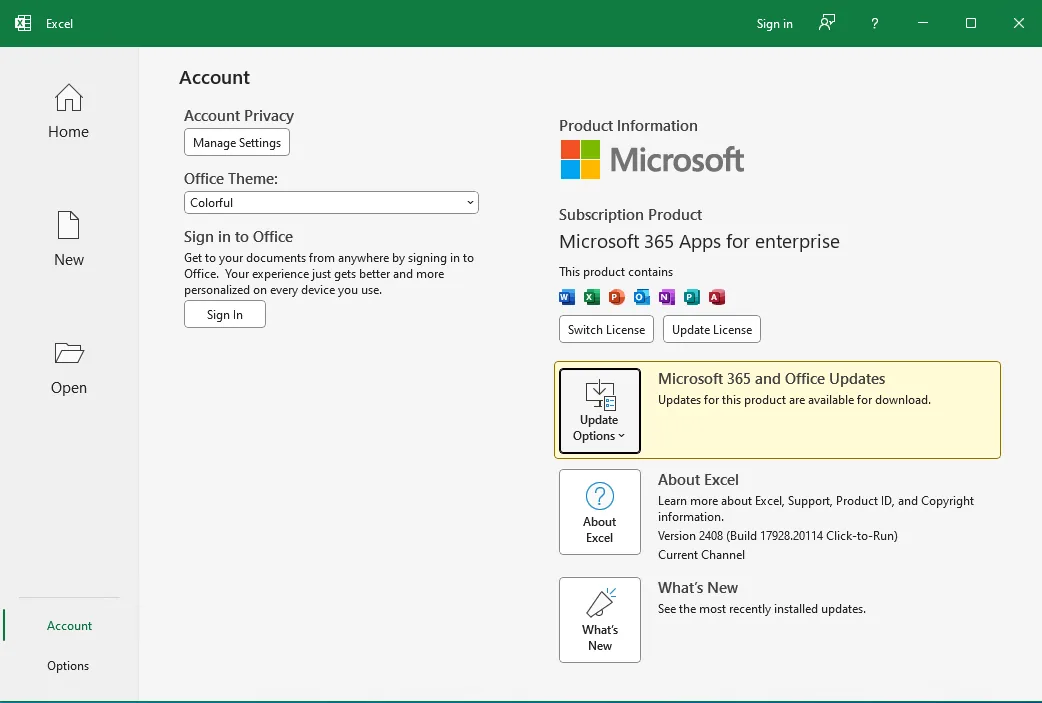1042x703 pixels.
Task: Open the Home page from the sidebar
Action: pyautogui.click(x=68, y=112)
